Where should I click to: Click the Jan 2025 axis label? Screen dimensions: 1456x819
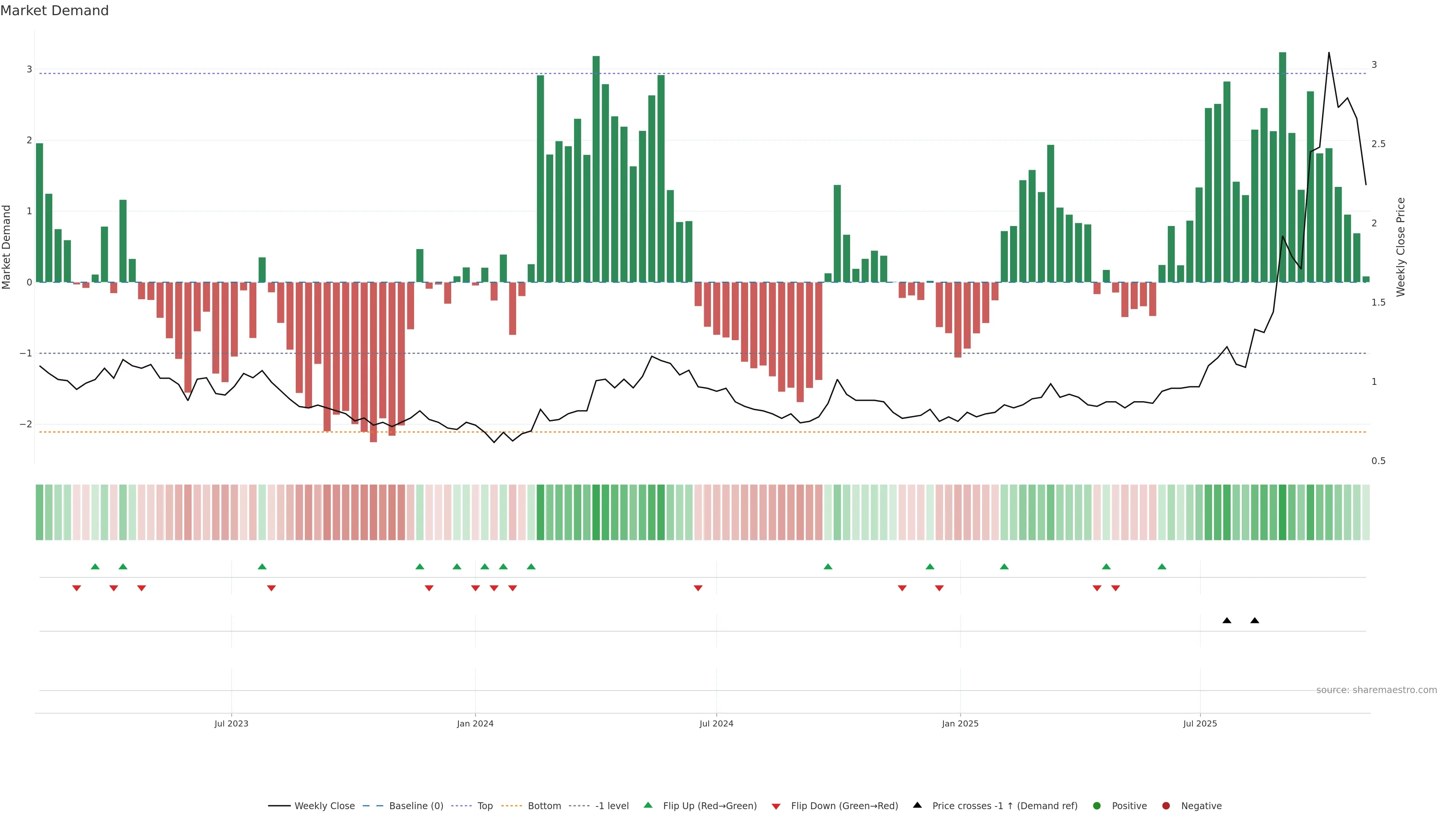point(960,723)
